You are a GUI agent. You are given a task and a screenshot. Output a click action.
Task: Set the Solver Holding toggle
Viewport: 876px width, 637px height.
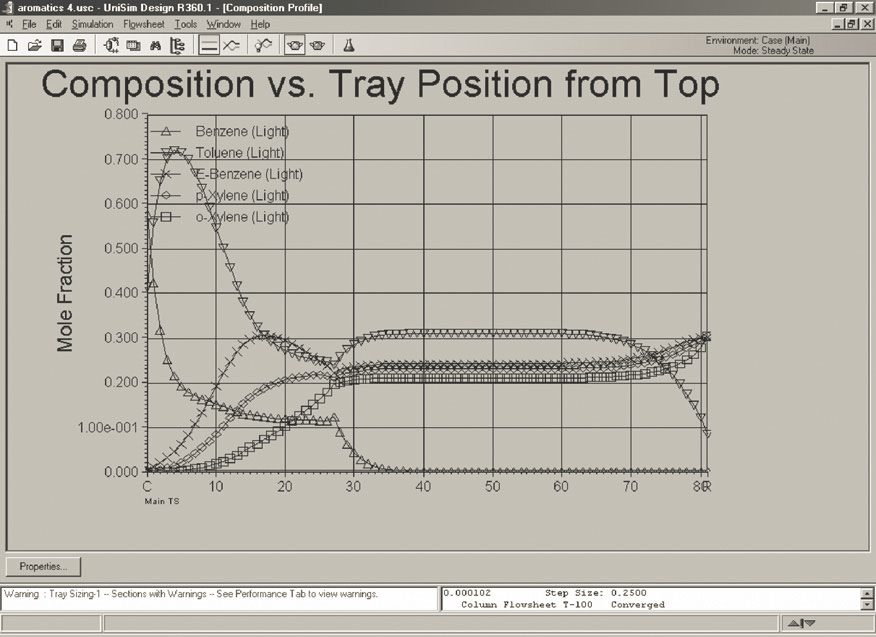point(318,45)
